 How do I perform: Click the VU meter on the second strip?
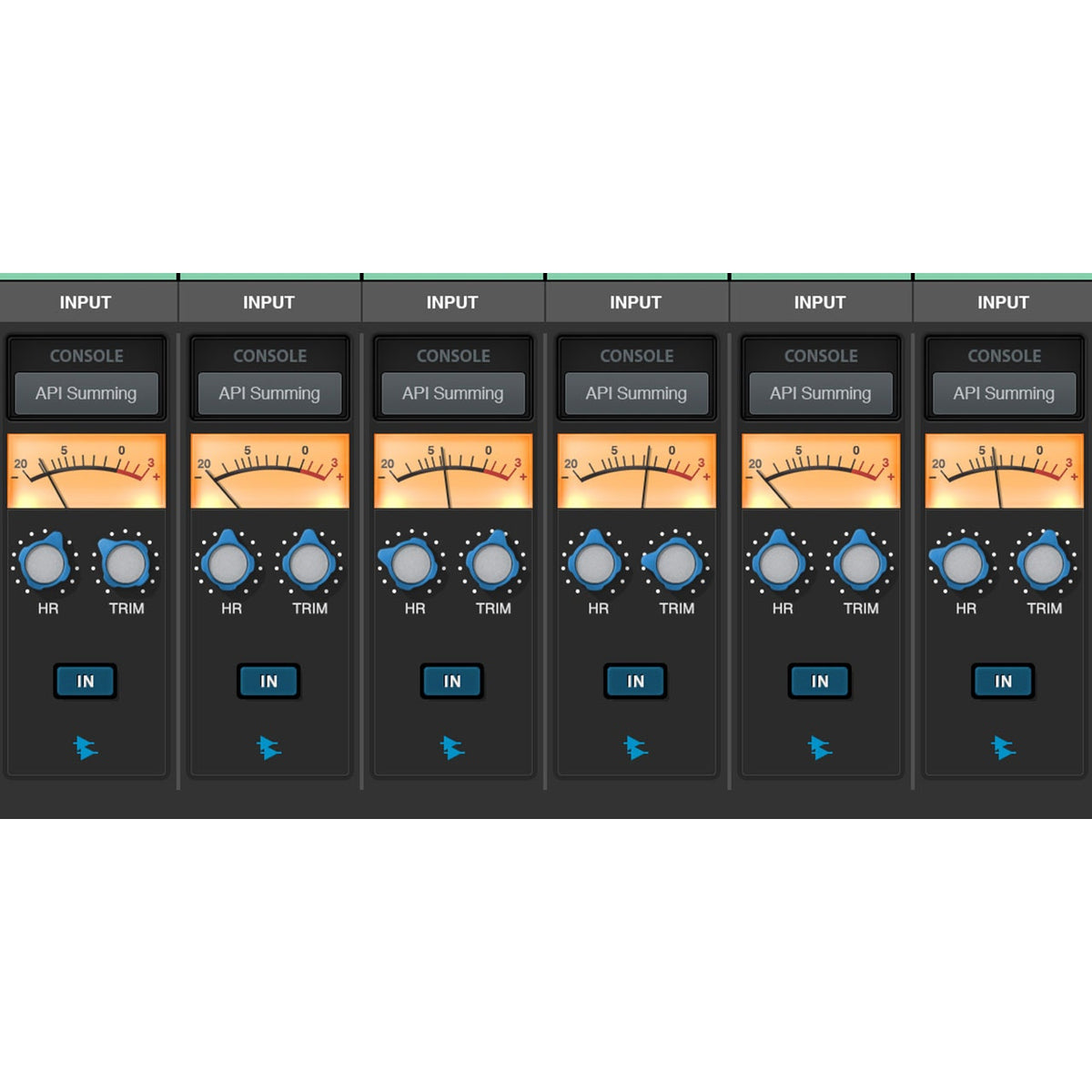pos(269,471)
